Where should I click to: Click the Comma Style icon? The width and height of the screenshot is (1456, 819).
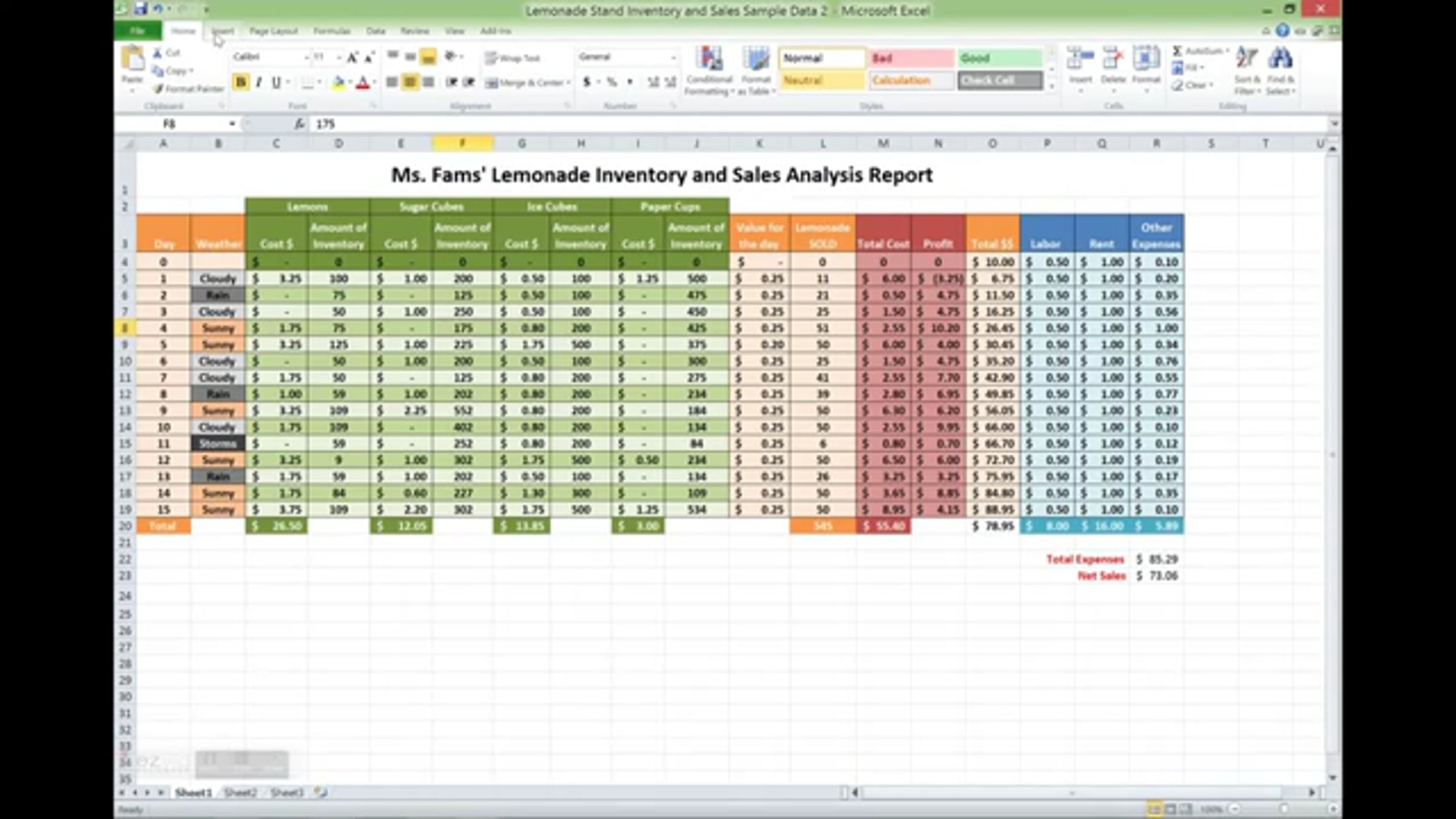pyautogui.click(x=630, y=82)
